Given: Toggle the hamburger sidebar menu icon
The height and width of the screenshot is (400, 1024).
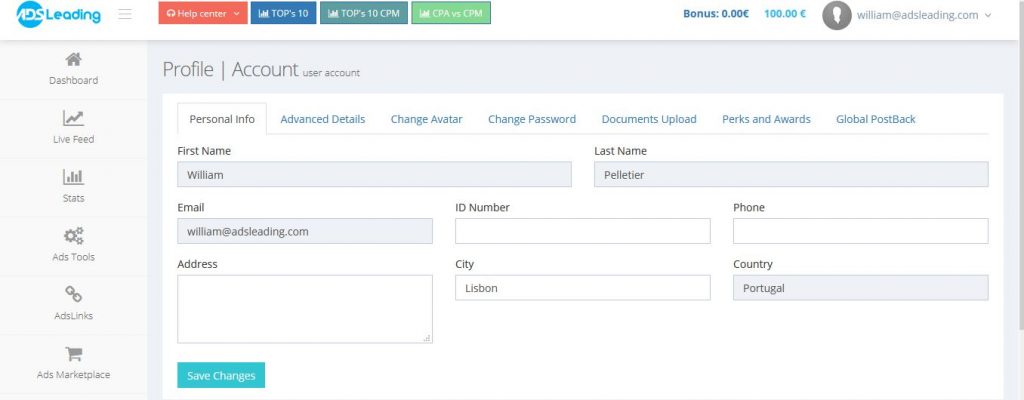Looking at the screenshot, I should pos(125,14).
